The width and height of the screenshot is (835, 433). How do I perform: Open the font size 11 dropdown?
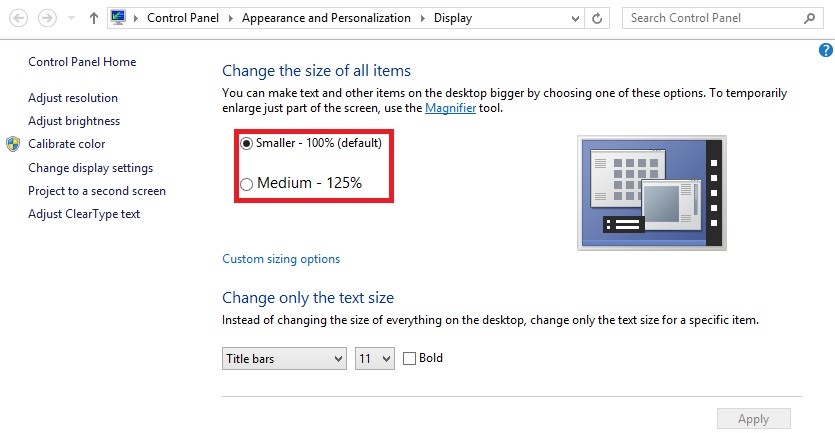(x=375, y=358)
